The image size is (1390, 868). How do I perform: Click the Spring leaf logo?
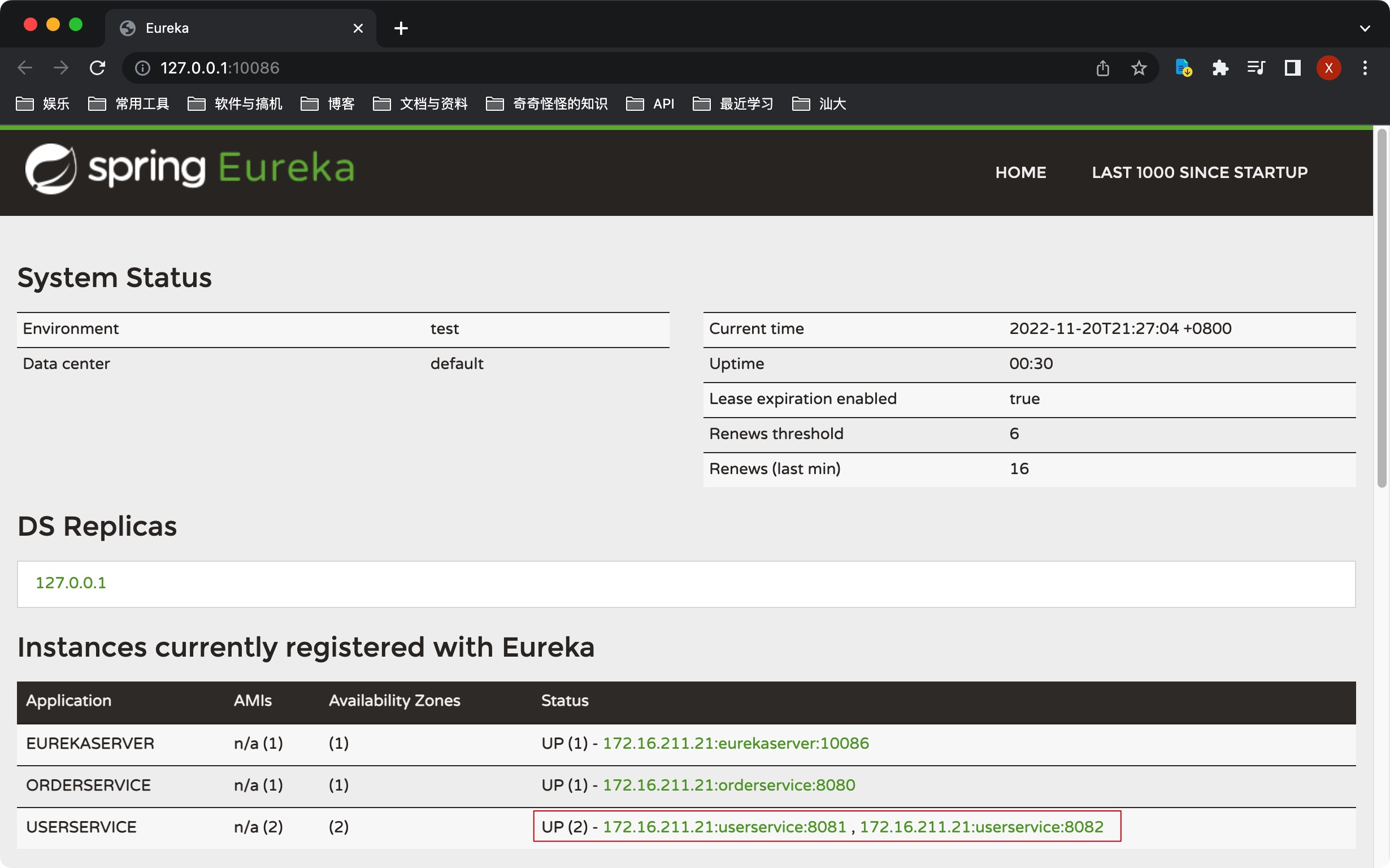coord(50,169)
